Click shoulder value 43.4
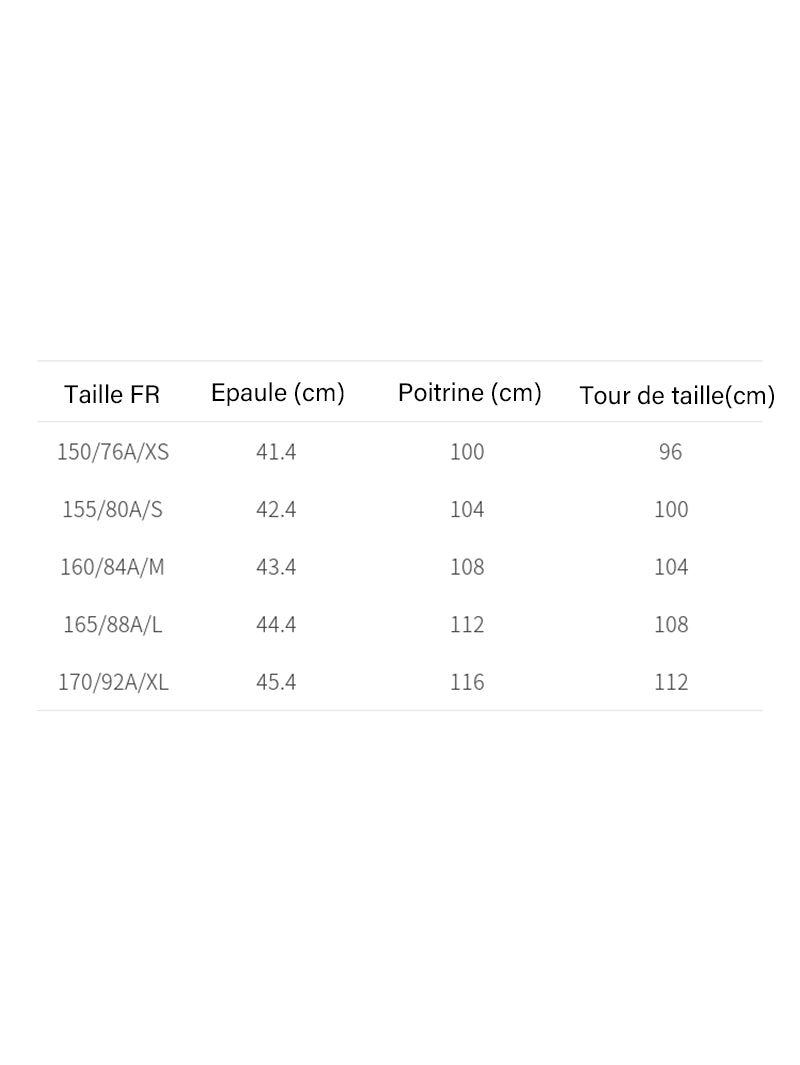This screenshot has height=1065, width=800. point(276,567)
